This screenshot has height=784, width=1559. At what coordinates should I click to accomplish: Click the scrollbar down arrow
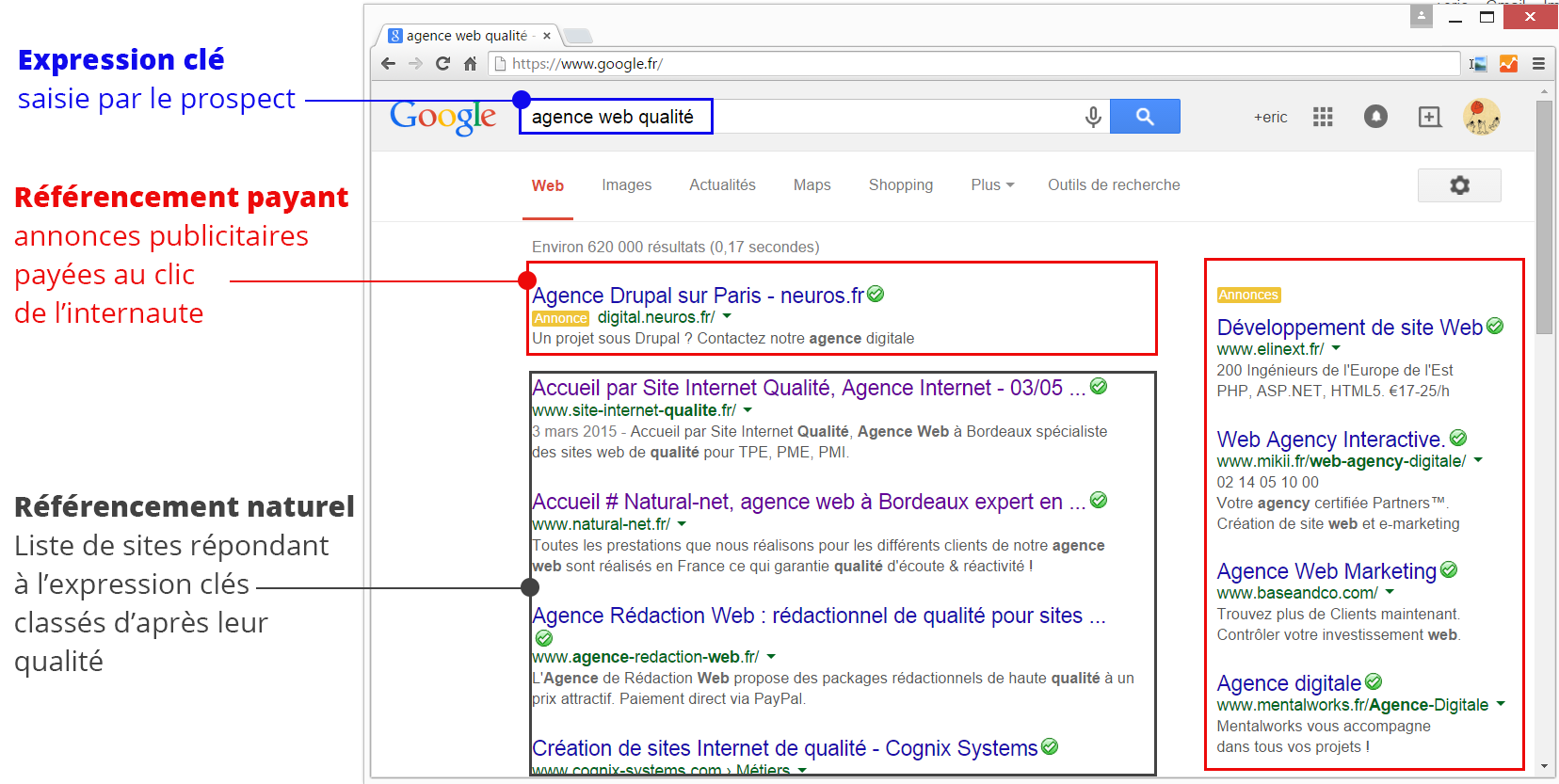[1544, 768]
